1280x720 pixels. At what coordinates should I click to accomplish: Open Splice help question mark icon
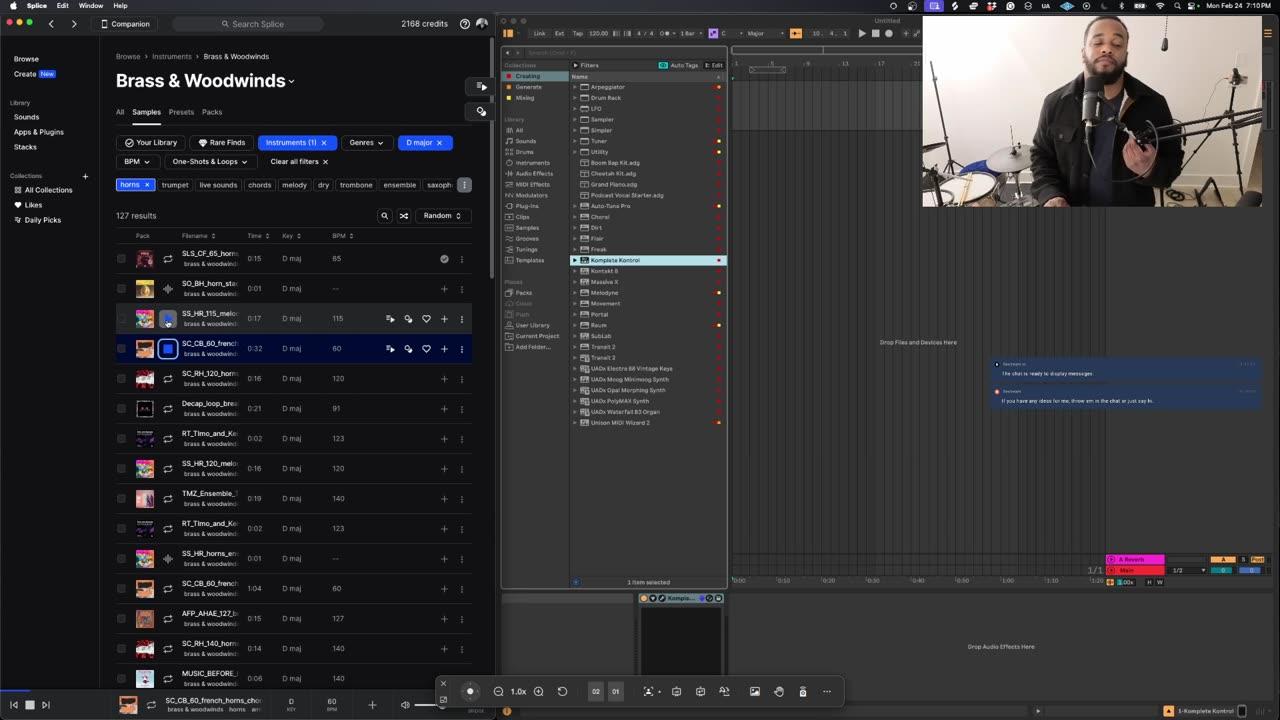tap(465, 24)
